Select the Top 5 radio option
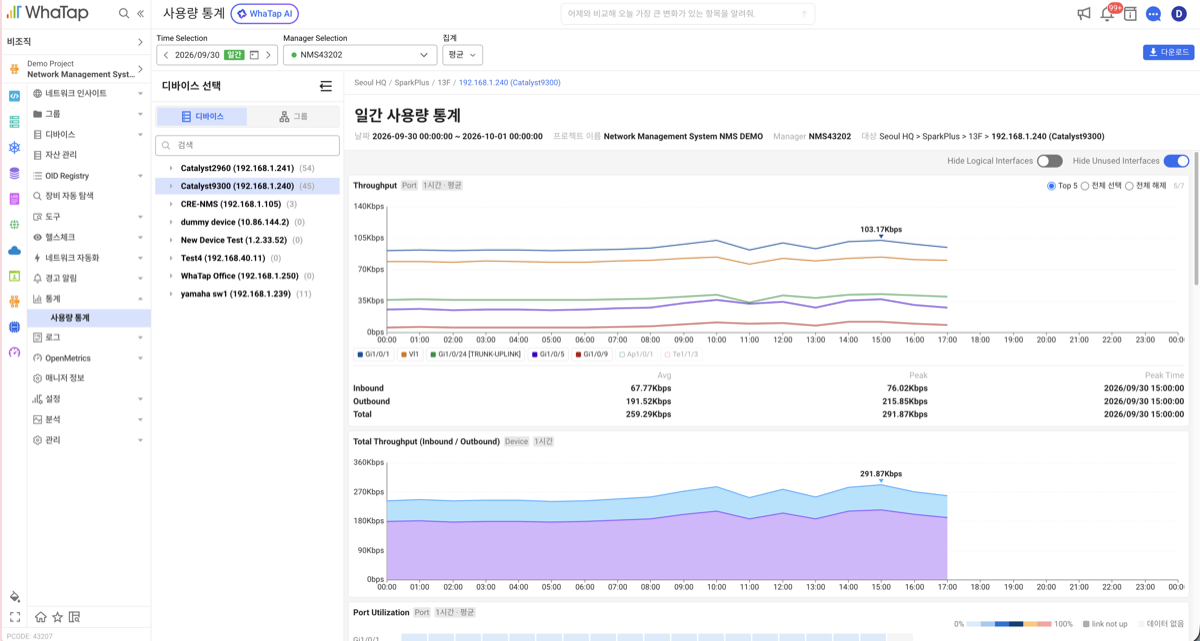1200x641 pixels. 1051,186
